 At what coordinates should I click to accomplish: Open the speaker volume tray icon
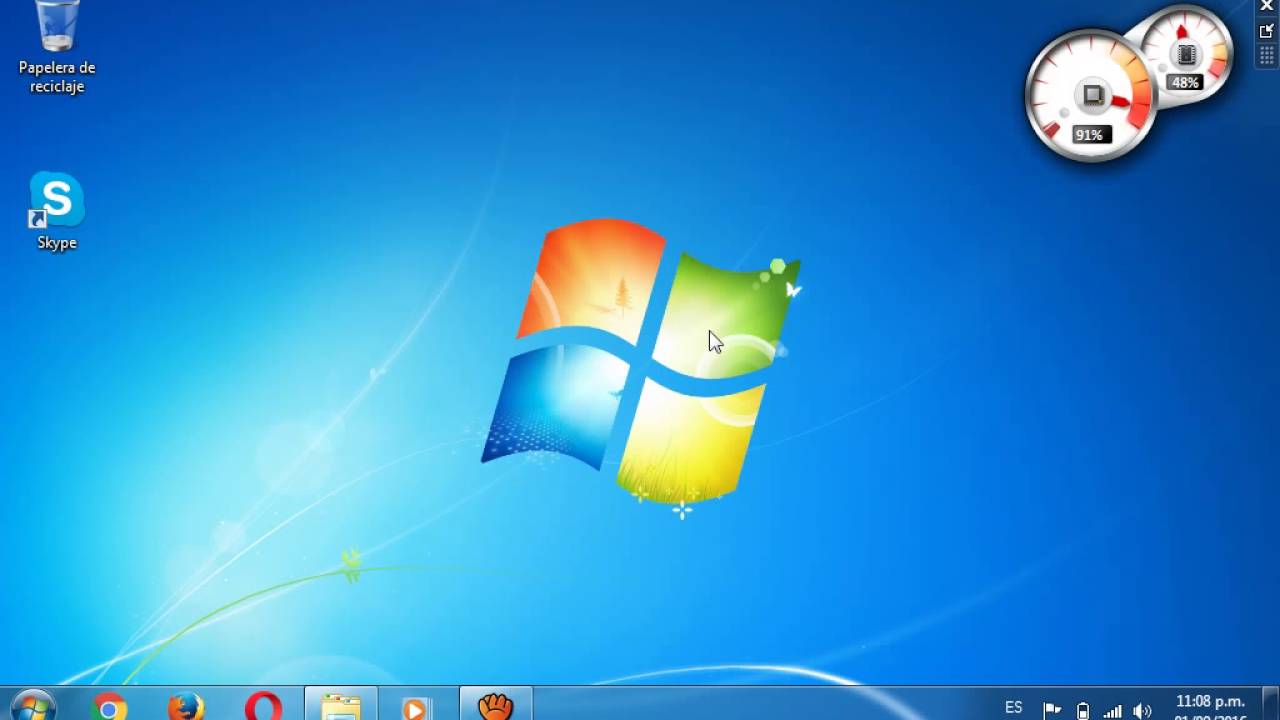[x=1143, y=711]
